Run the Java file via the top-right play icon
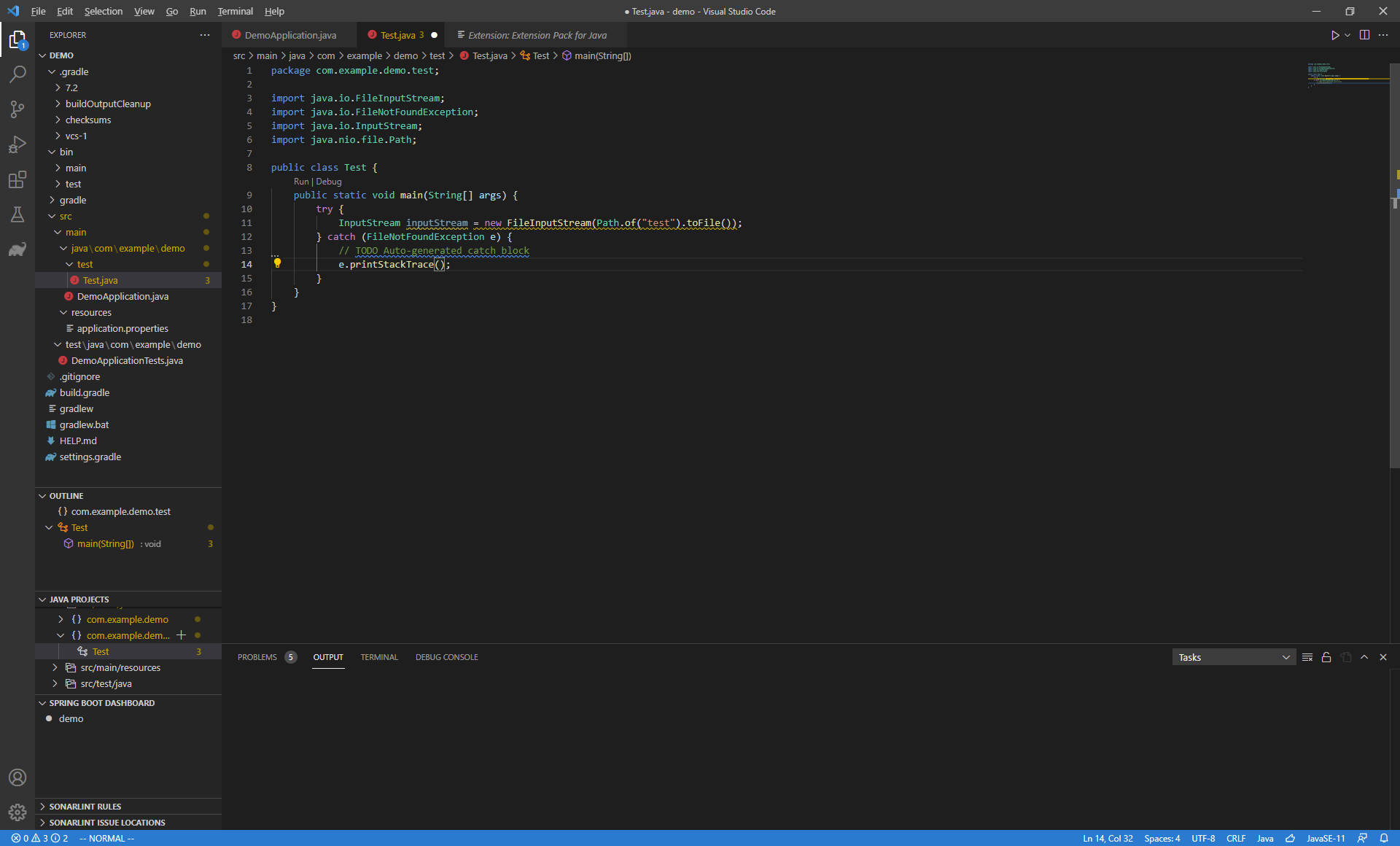1400x846 pixels. tap(1335, 34)
